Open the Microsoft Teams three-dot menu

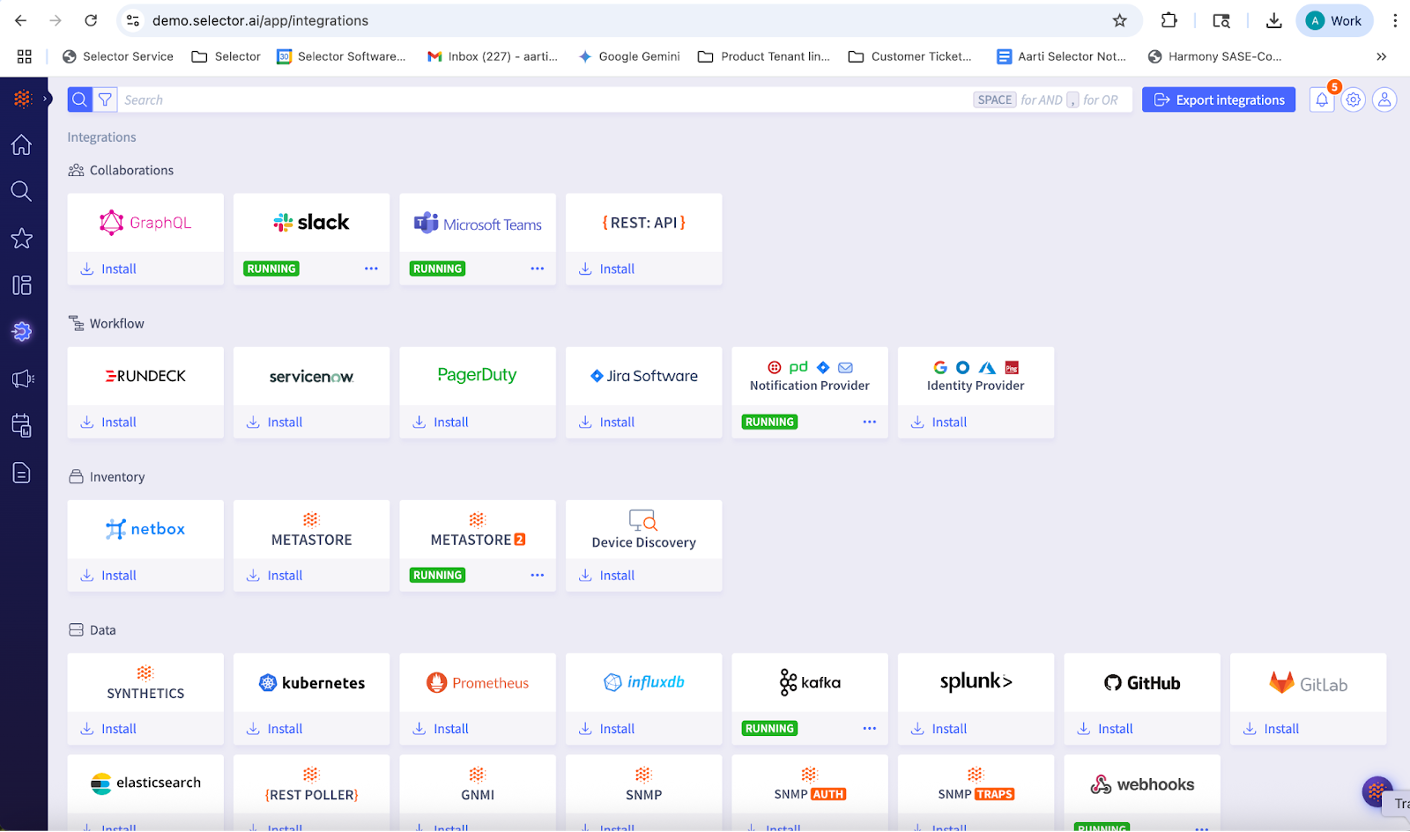coord(537,269)
